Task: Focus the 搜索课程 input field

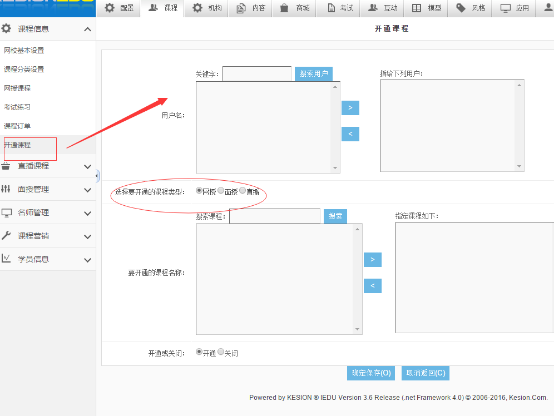Action: (x=275, y=216)
